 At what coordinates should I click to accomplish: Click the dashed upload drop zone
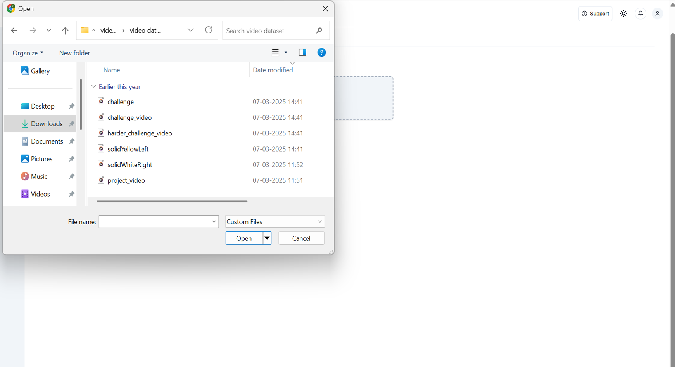(x=364, y=98)
